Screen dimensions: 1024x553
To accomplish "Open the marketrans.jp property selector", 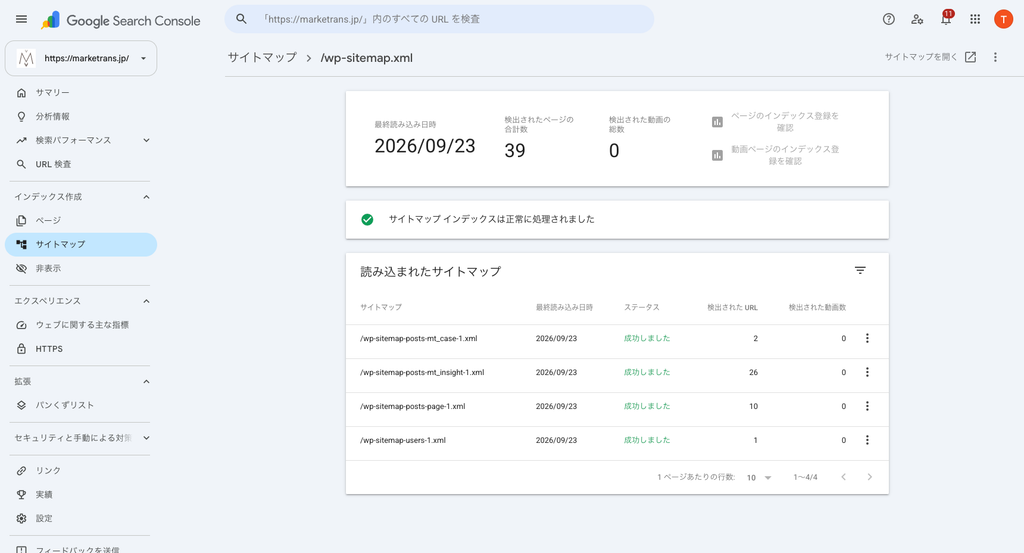I will pos(81,58).
